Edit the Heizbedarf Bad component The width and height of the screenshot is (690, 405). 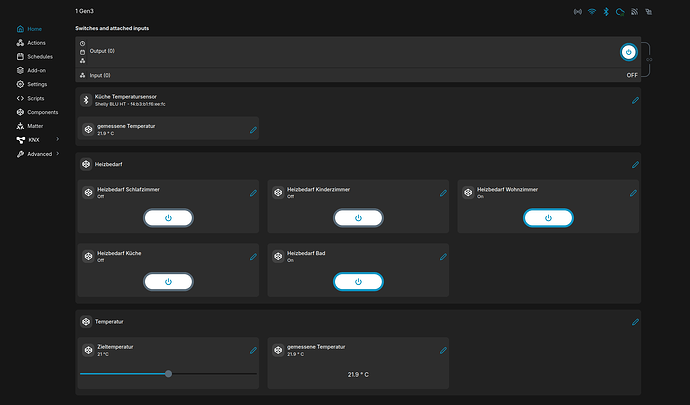point(443,257)
